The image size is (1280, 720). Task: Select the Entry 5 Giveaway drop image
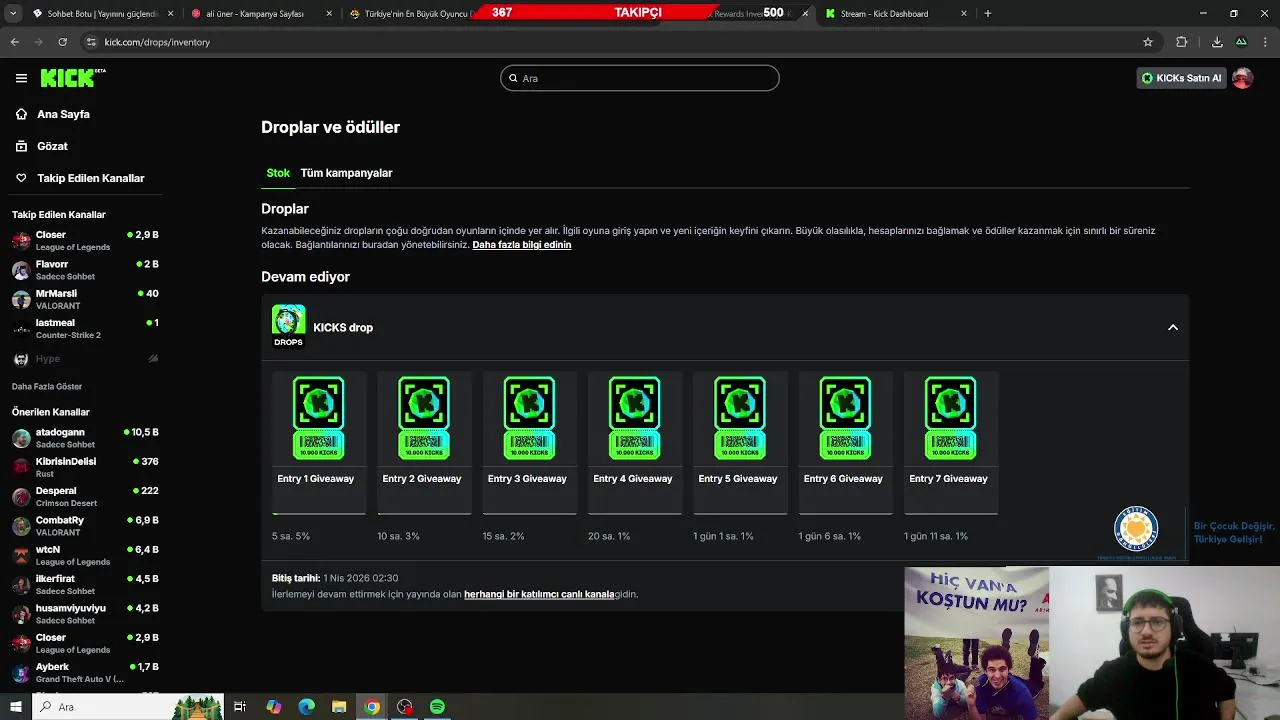click(x=740, y=418)
